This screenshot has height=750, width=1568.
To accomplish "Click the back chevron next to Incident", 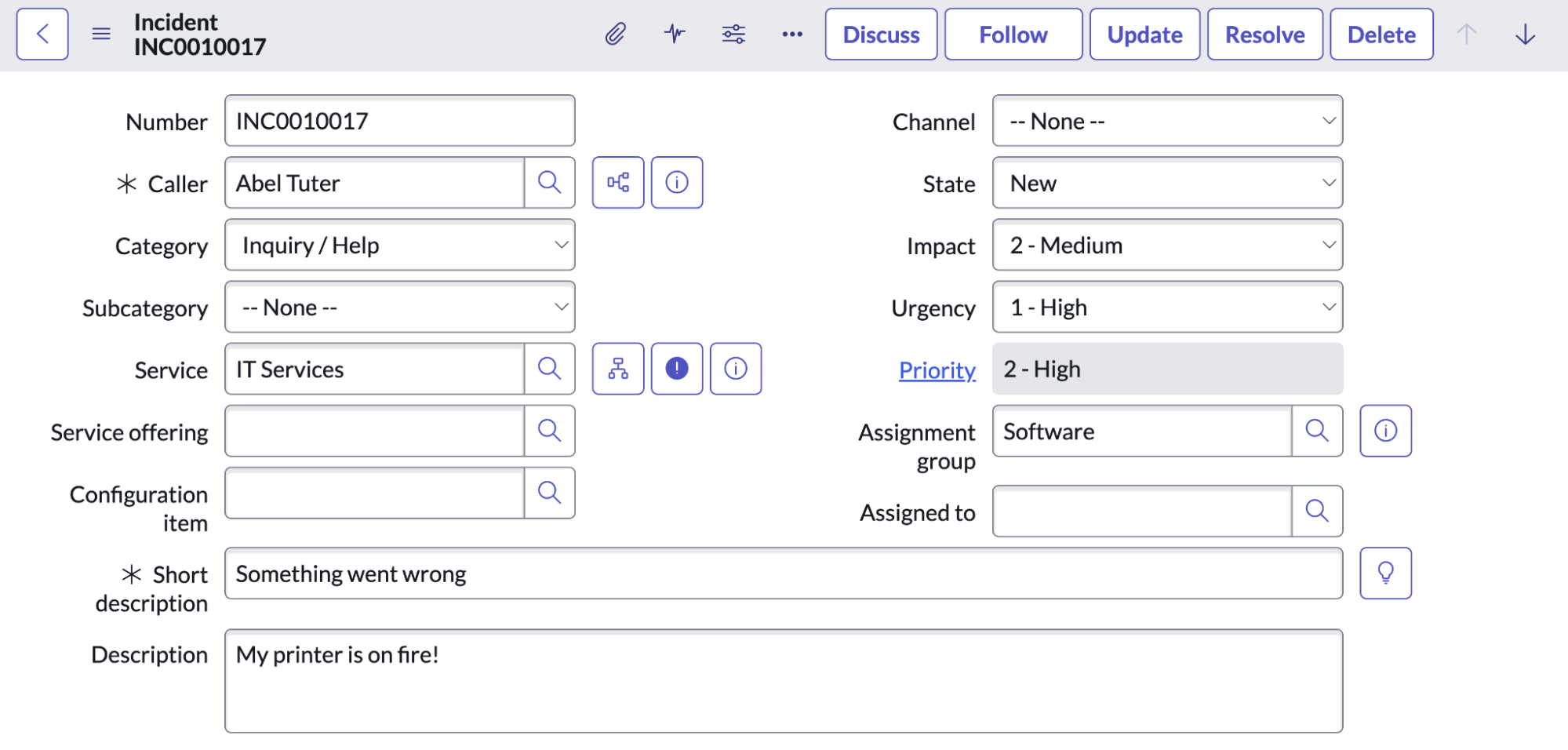I will pos(42,34).
